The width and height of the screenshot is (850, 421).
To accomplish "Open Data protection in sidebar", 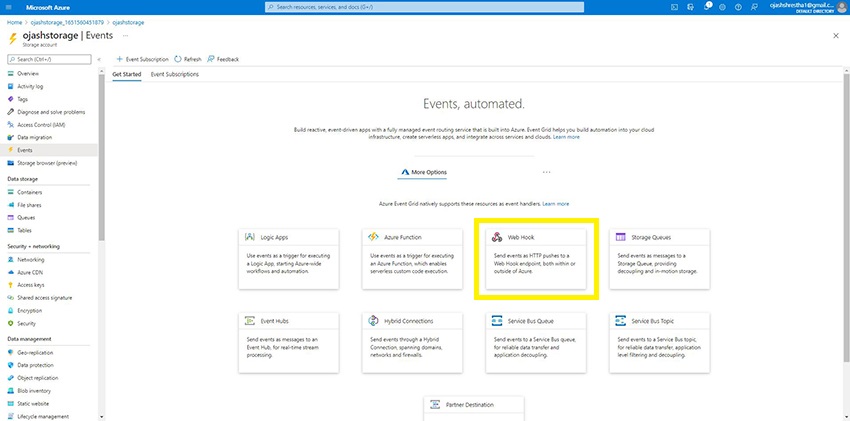I will click(35, 365).
